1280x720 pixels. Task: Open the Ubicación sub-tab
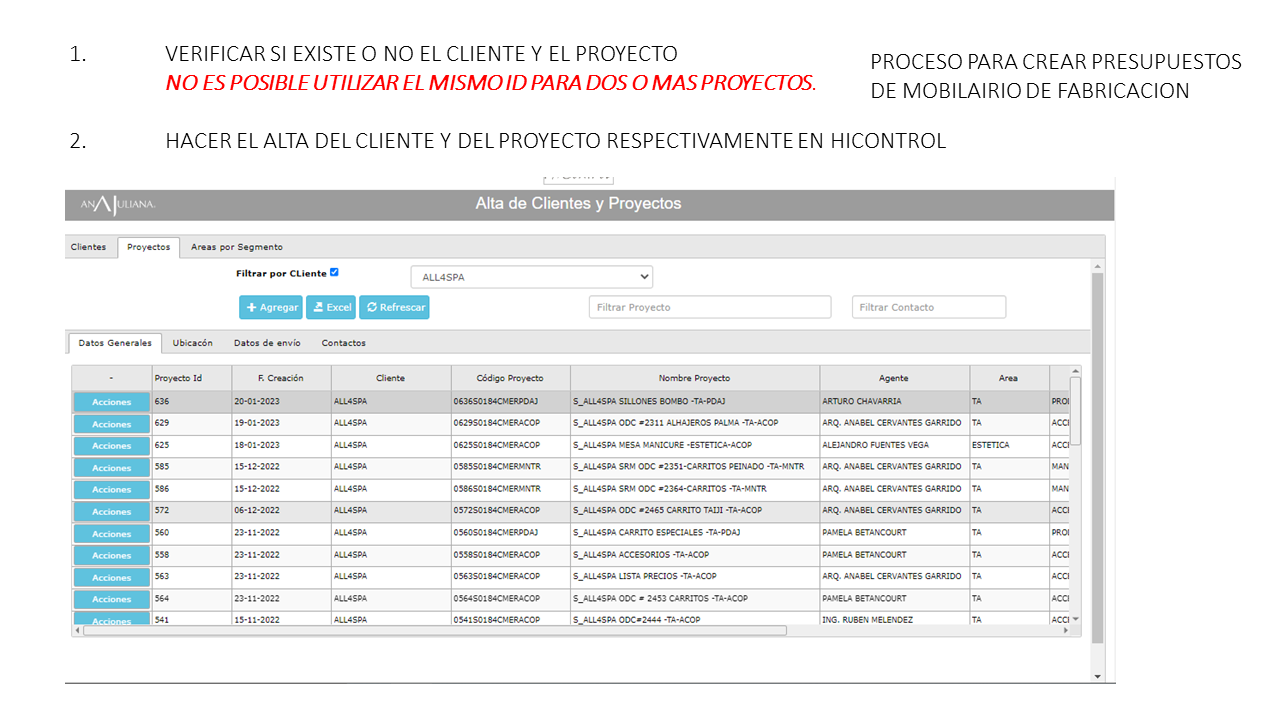[192, 343]
